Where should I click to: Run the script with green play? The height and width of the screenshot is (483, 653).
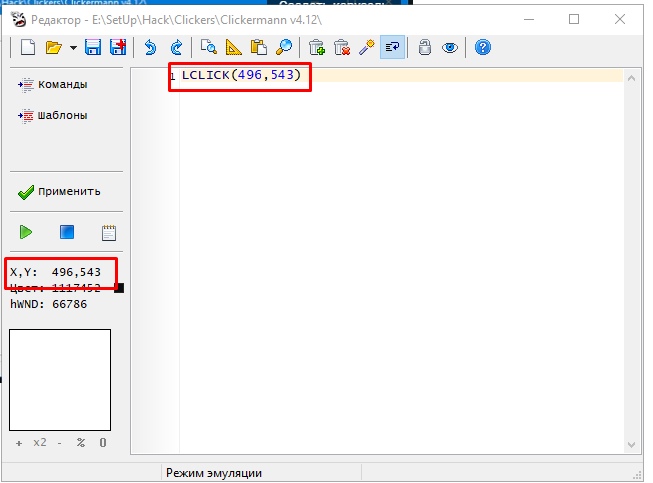click(x=26, y=232)
